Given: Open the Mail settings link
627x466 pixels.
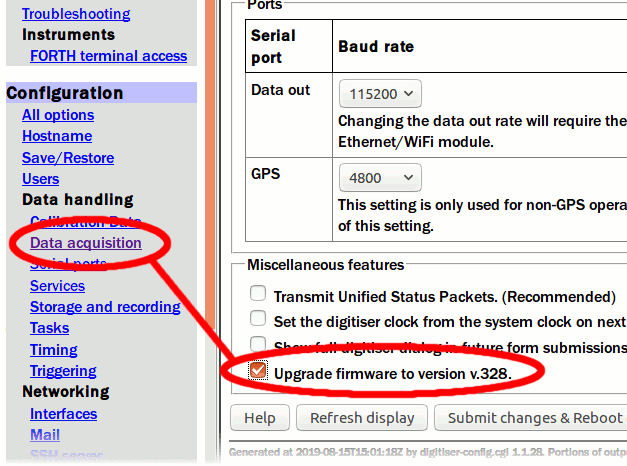Looking at the screenshot, I should [x=45, y=435].
